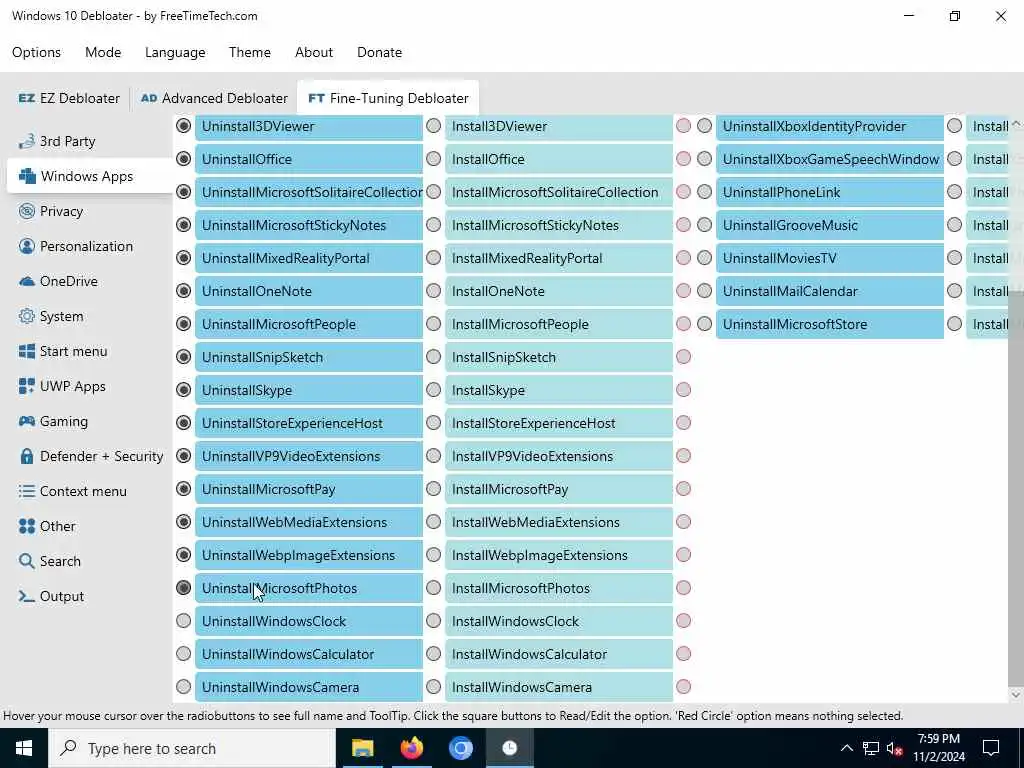Click the InstallWebMediaExtensions option button

(x=559, y=522)
